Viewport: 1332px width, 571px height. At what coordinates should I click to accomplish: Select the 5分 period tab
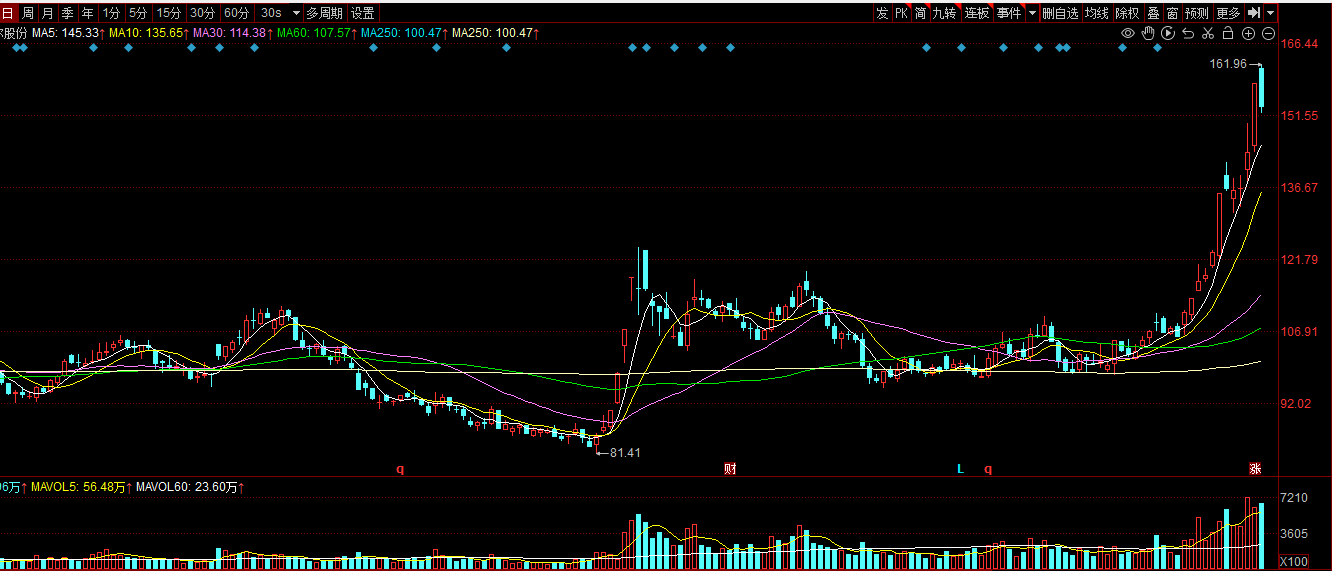138,13
